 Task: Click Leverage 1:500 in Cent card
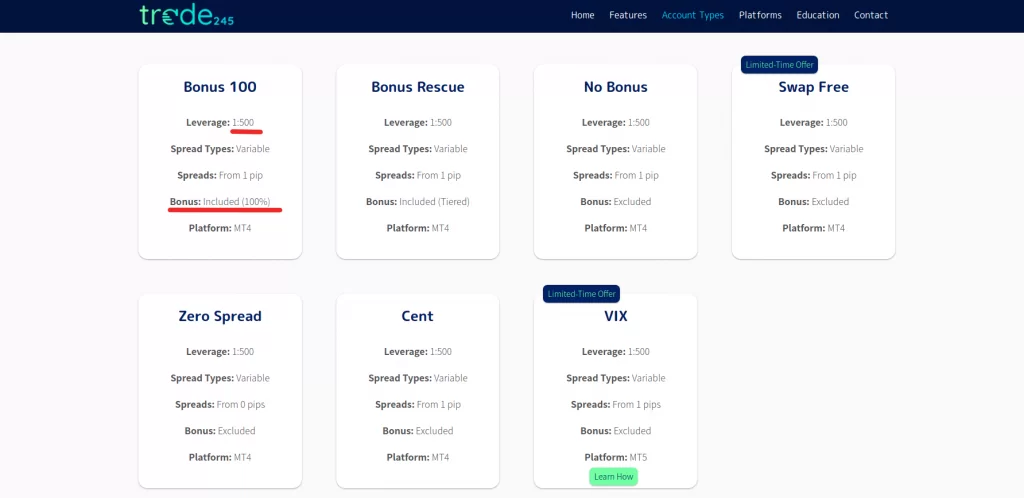pos(418,352)
